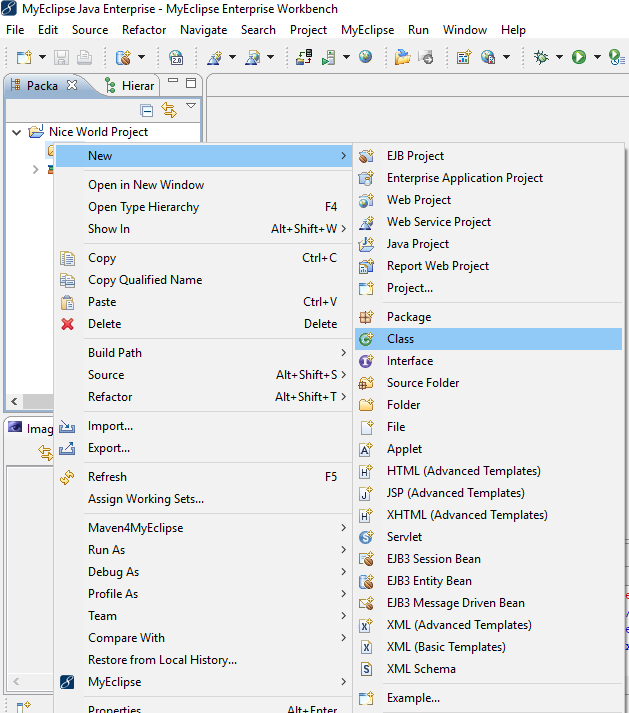Expand the collapsed child node under project

[35, 170]
